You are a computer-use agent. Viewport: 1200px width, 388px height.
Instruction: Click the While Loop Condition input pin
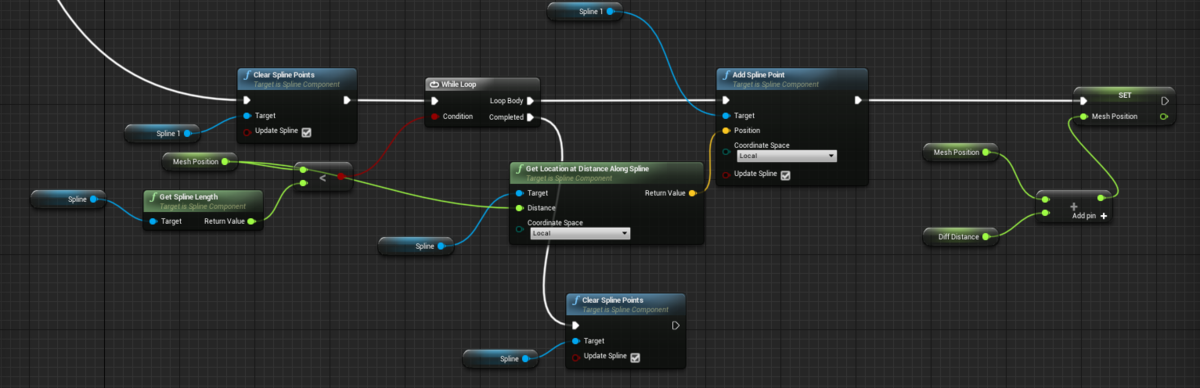434,118
